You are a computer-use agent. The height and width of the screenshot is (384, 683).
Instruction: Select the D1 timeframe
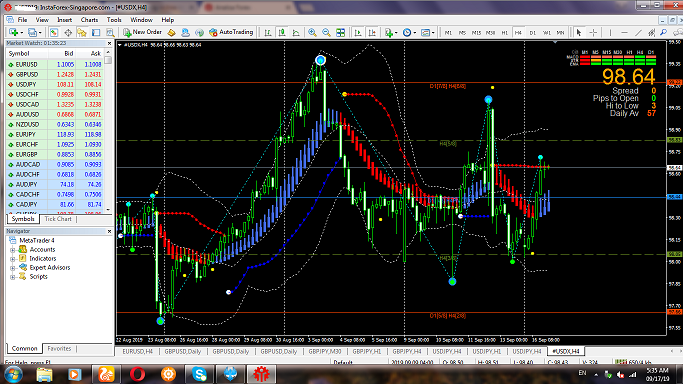tap(532, 33)
